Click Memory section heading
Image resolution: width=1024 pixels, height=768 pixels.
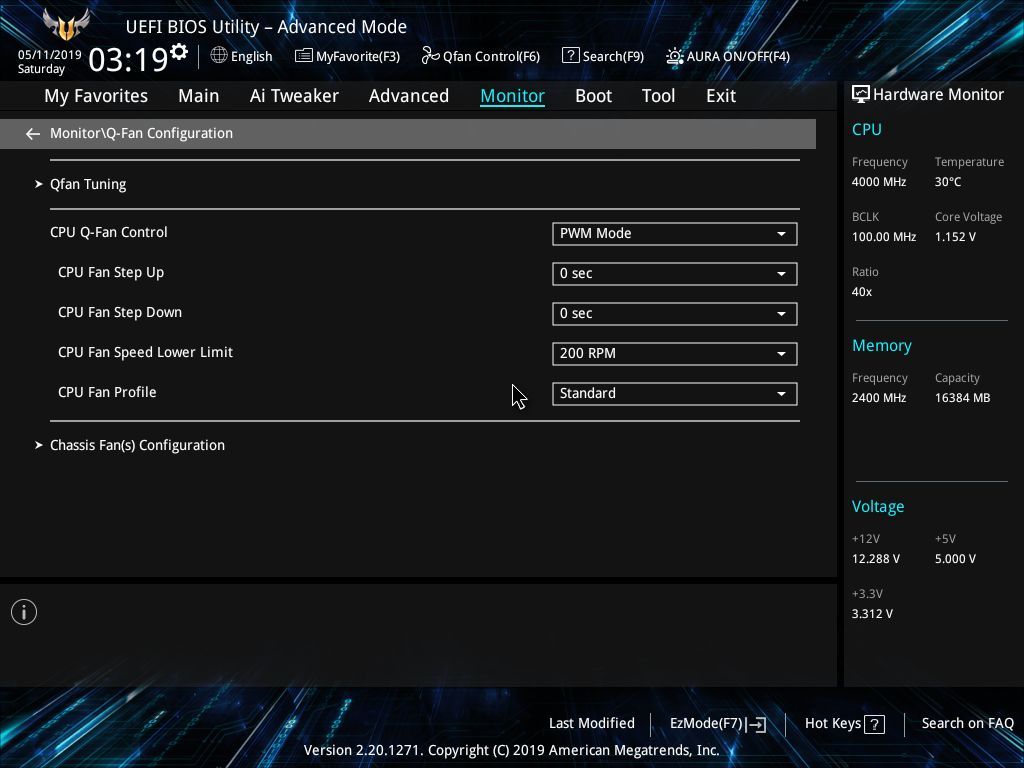882,345
